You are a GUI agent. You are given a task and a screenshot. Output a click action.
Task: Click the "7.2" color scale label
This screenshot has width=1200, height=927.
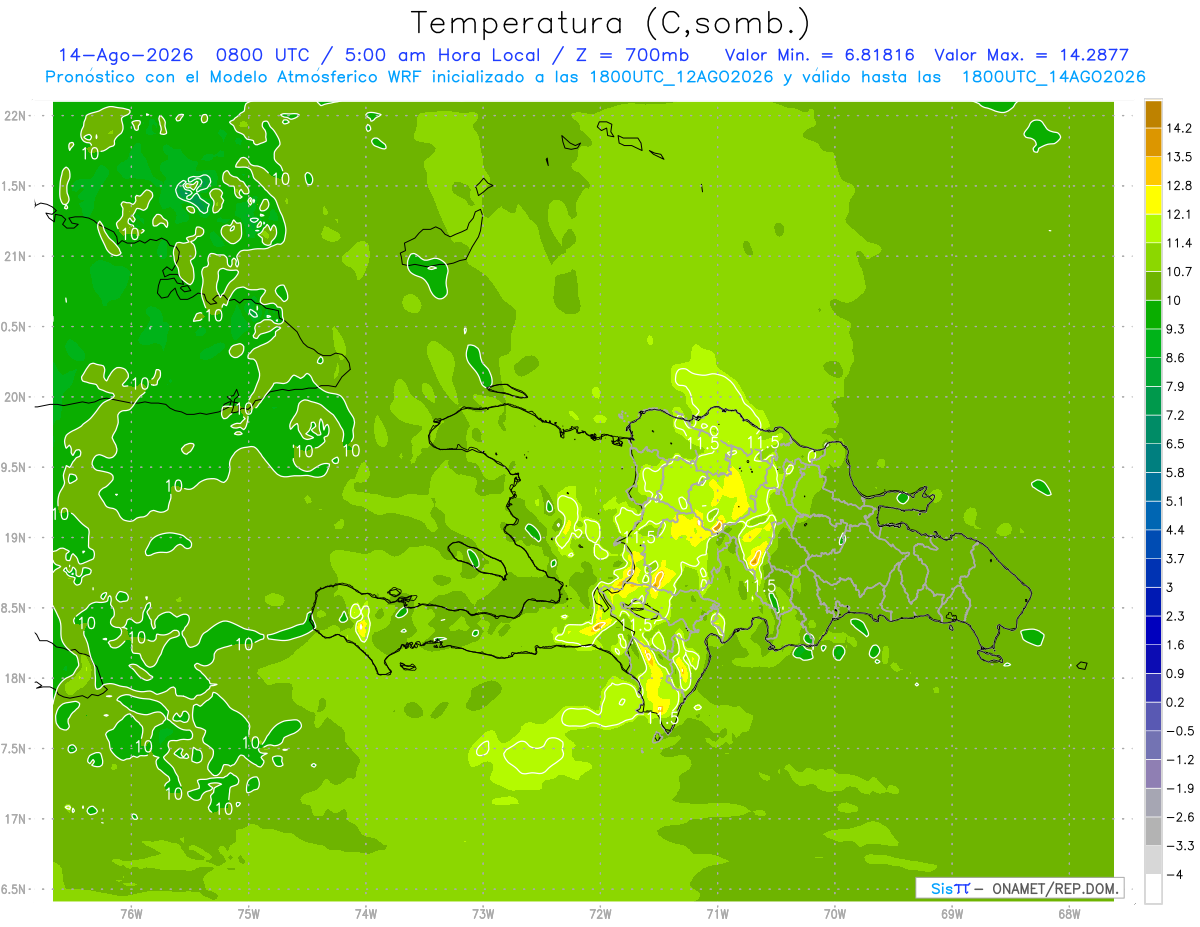point(1174,415)
